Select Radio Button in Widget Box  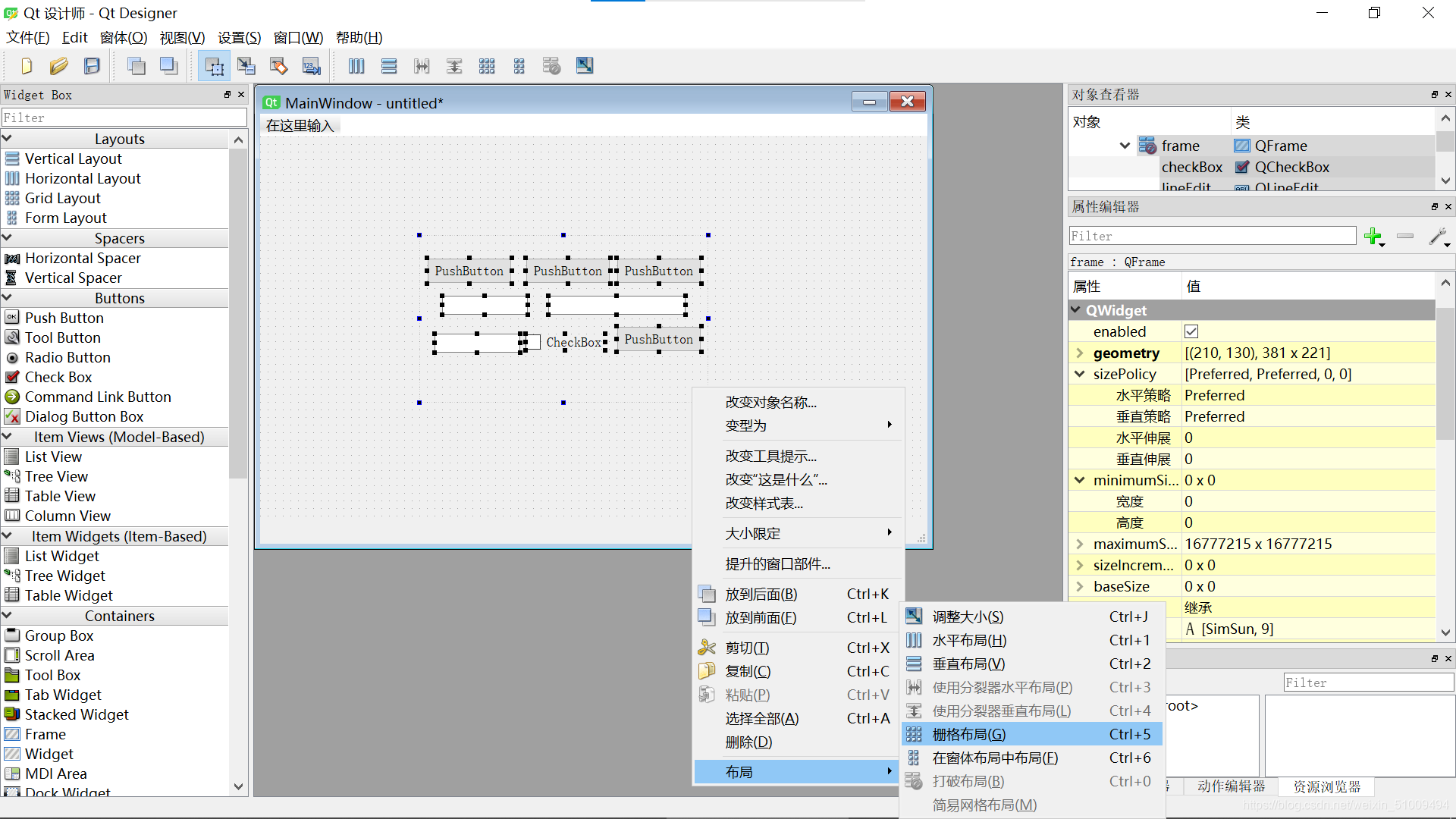point(67,357)
